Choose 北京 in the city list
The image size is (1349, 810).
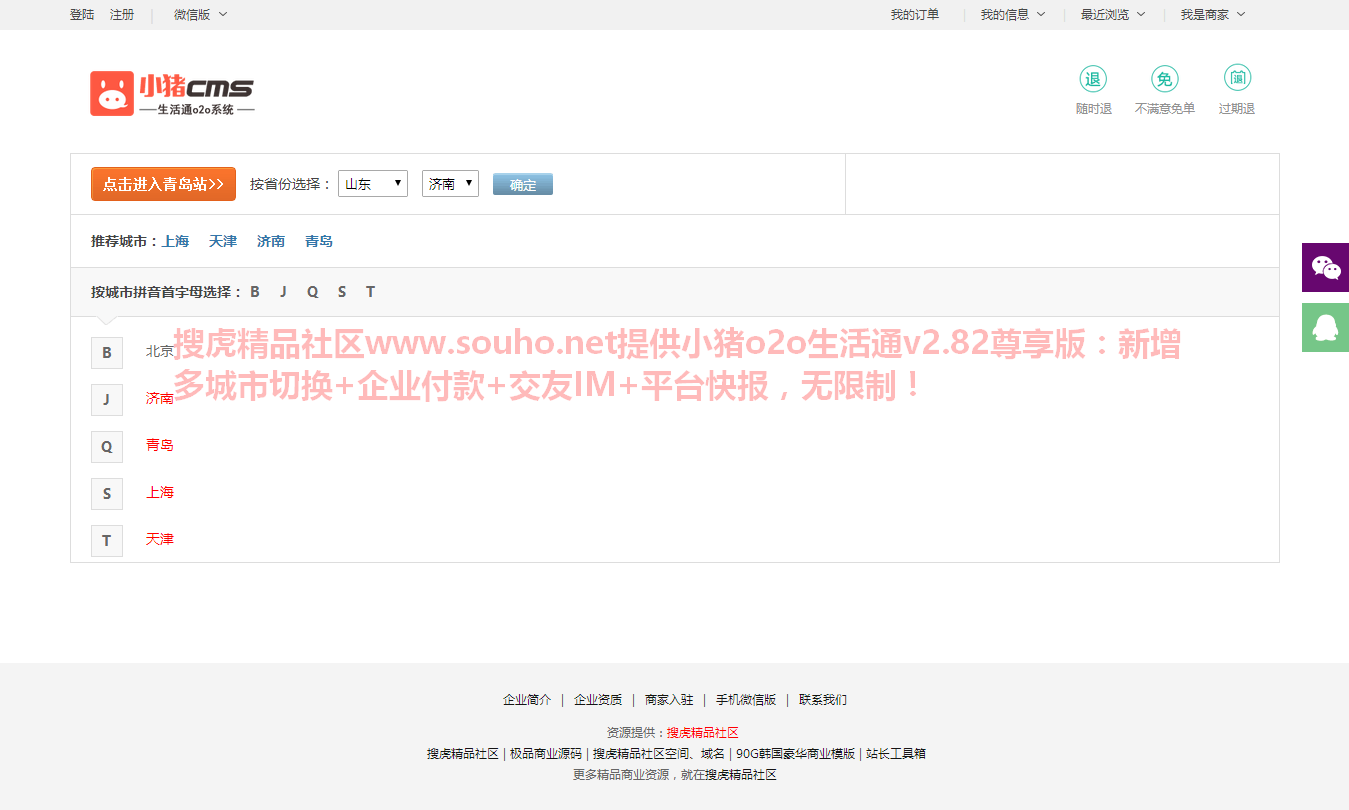(x=160, y=351)
